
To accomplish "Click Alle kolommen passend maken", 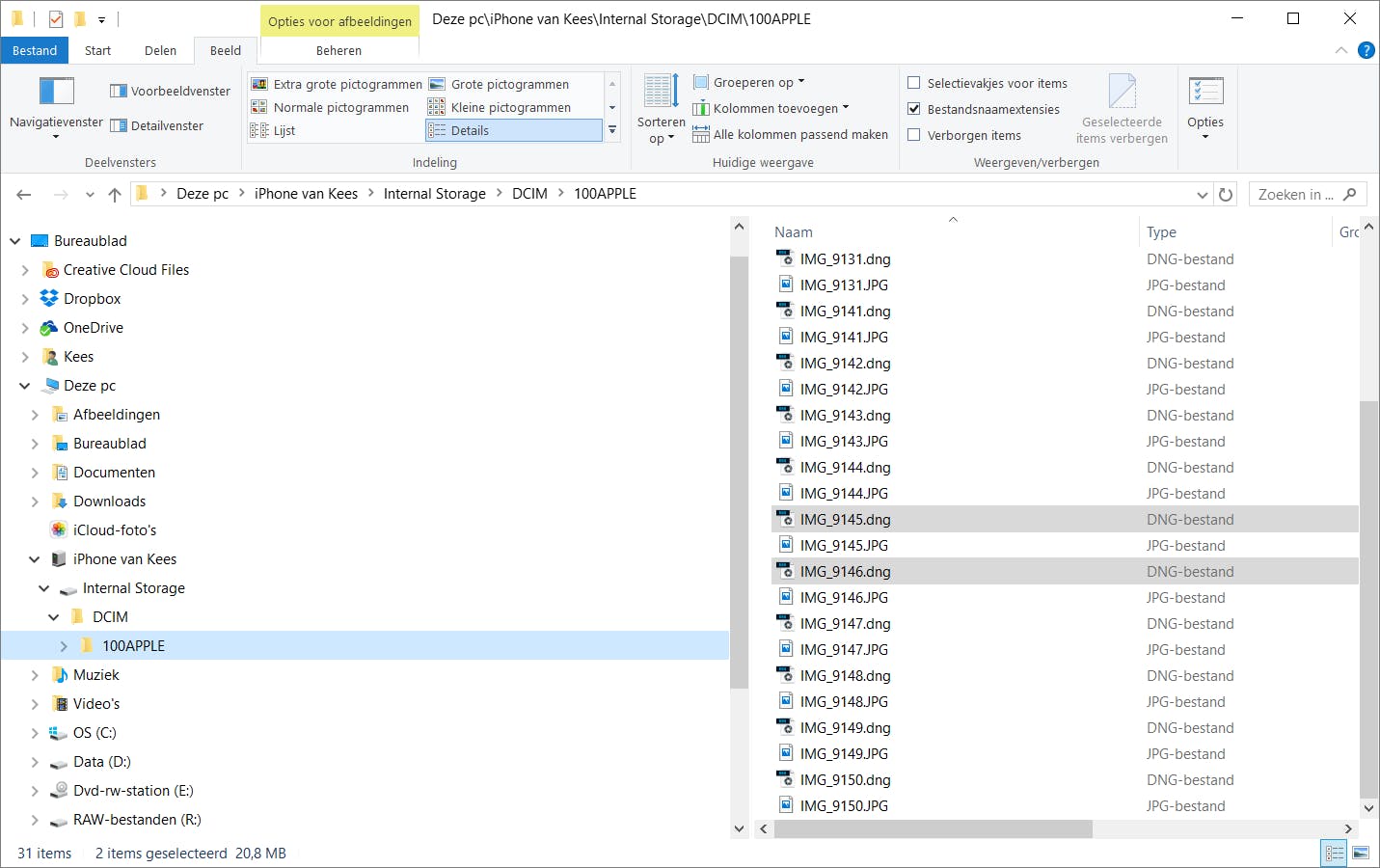I will point(790,135).
